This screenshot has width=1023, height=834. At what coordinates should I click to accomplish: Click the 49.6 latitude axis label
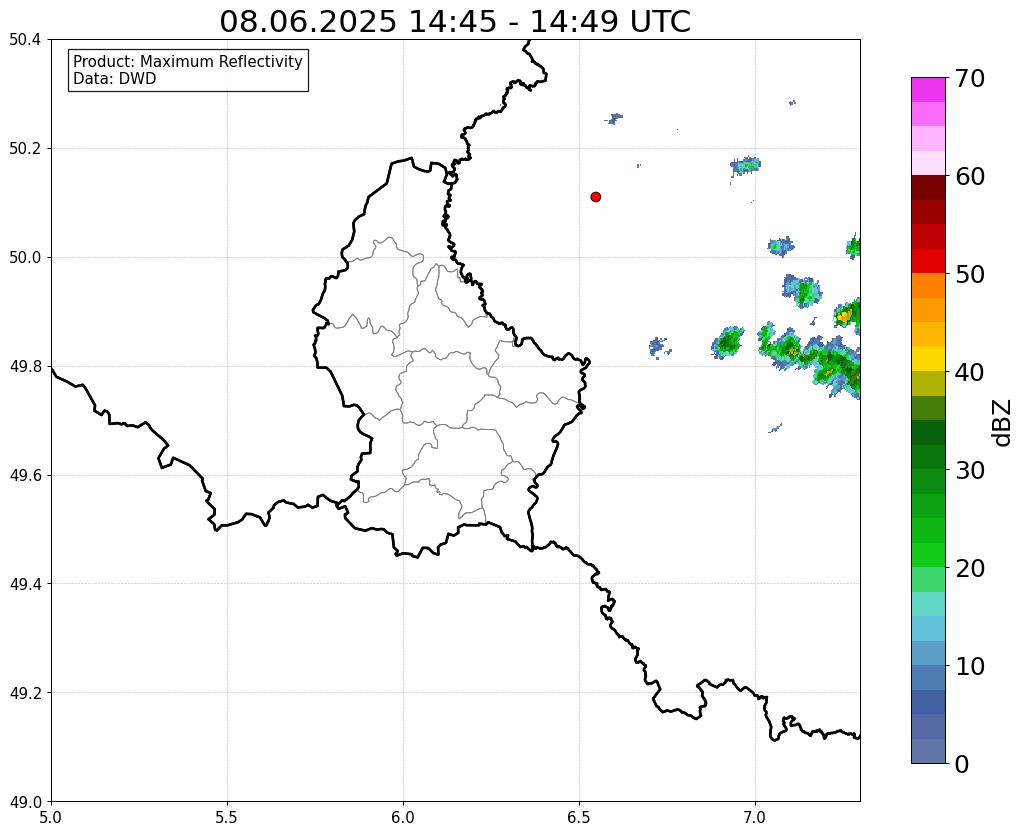pos(25,476)
